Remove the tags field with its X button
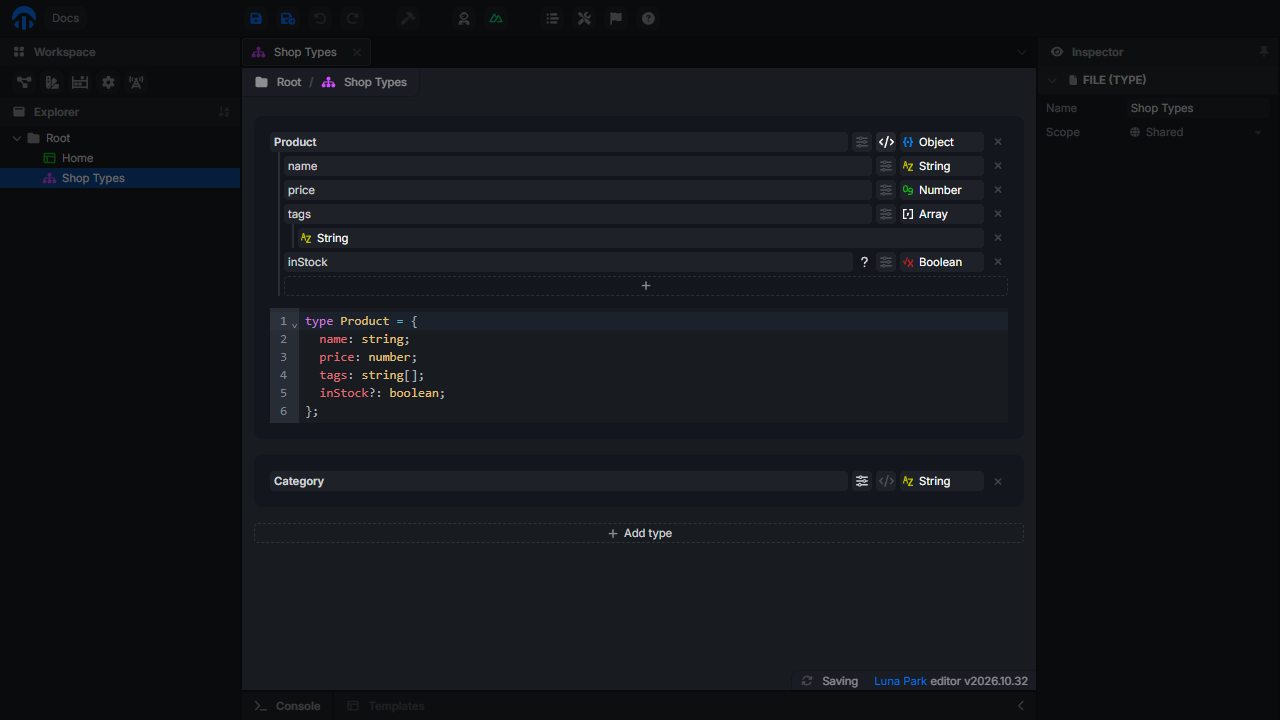The image size is (1280, 720). pyautogui.click(x=998, y=214)
